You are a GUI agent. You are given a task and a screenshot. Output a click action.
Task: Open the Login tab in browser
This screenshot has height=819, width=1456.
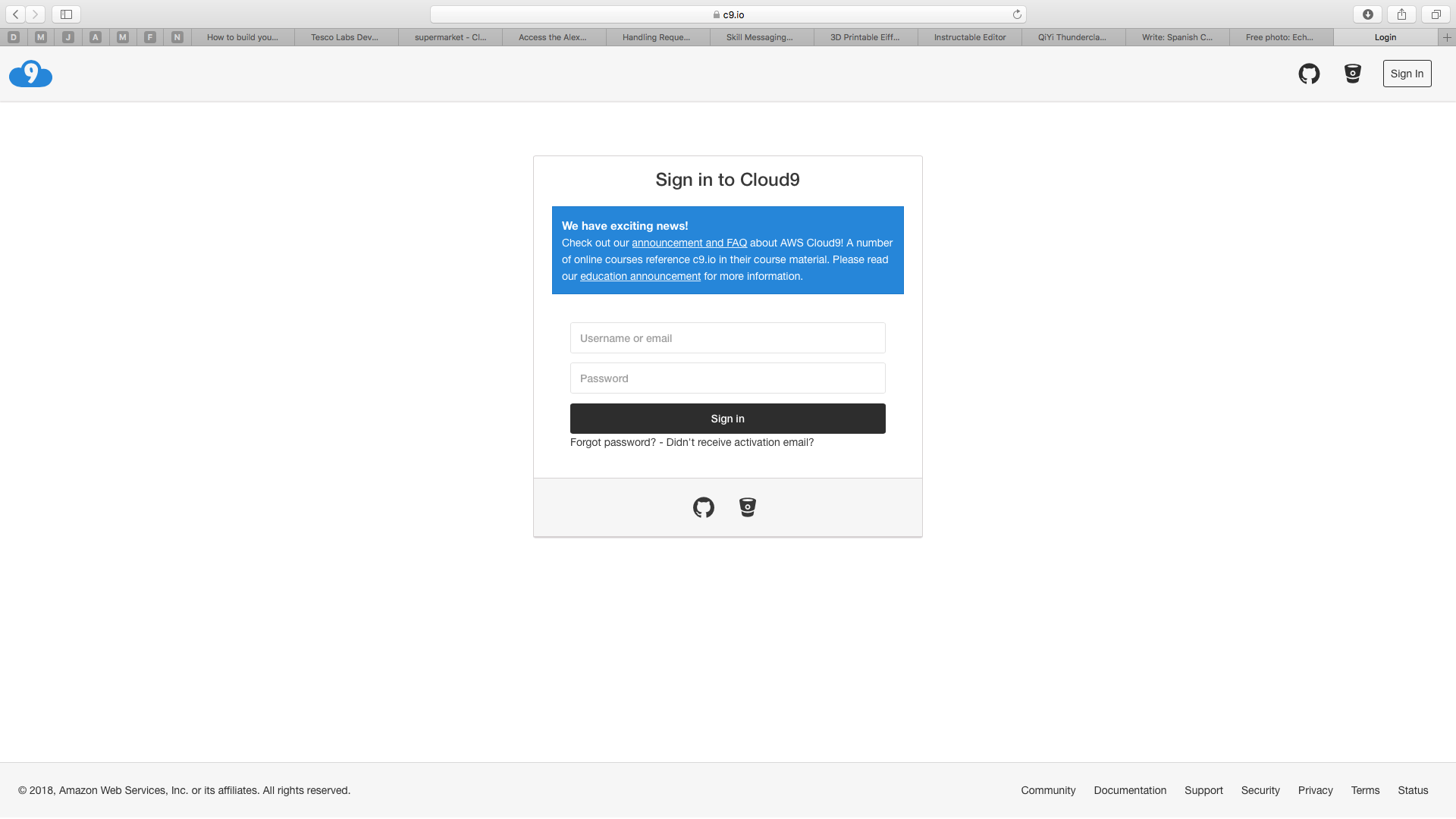1385,37
